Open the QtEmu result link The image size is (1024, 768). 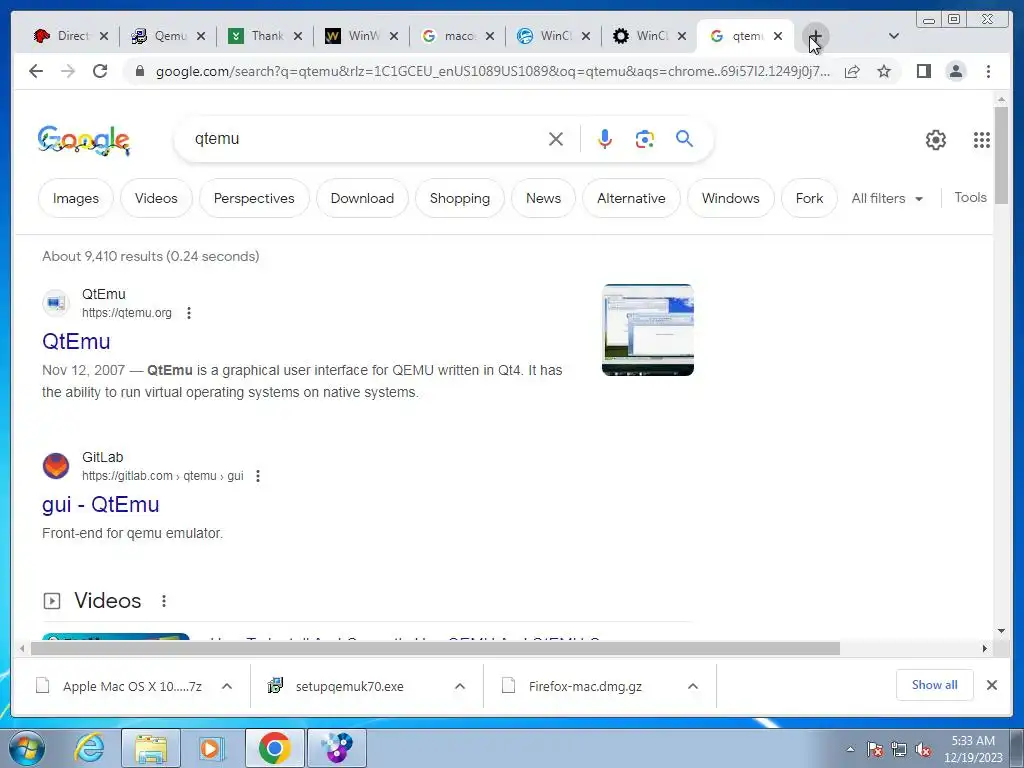(76, 342)
